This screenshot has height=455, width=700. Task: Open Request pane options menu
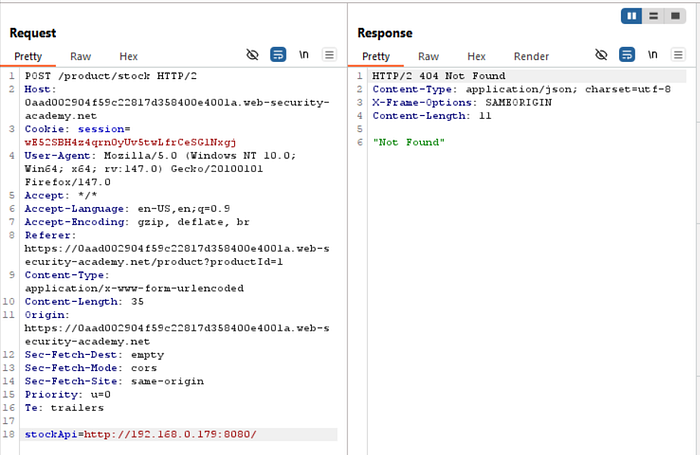coord(329,55)
